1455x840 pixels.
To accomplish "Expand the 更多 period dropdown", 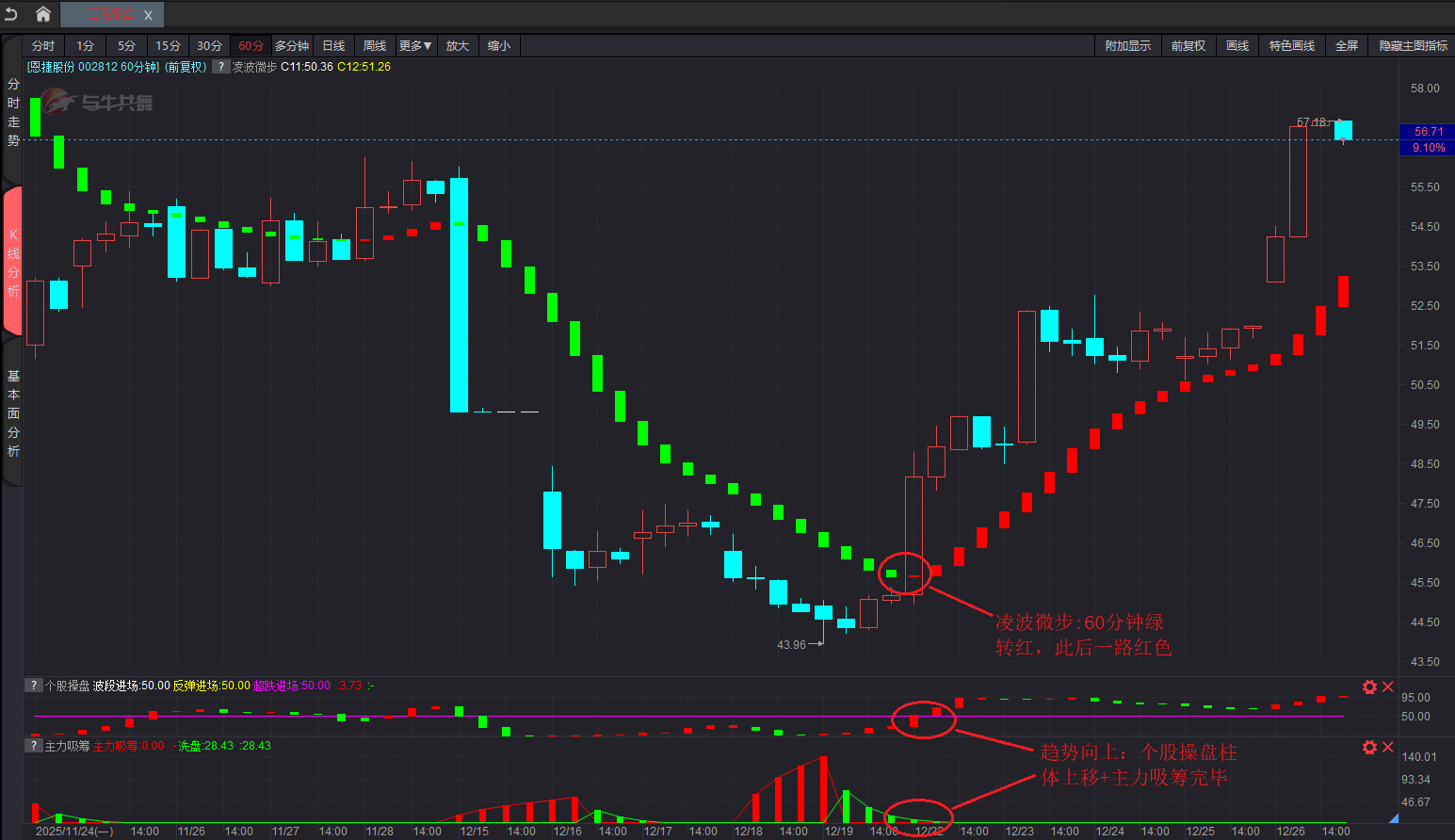I will pyautogui.click(x=414, y=46).
